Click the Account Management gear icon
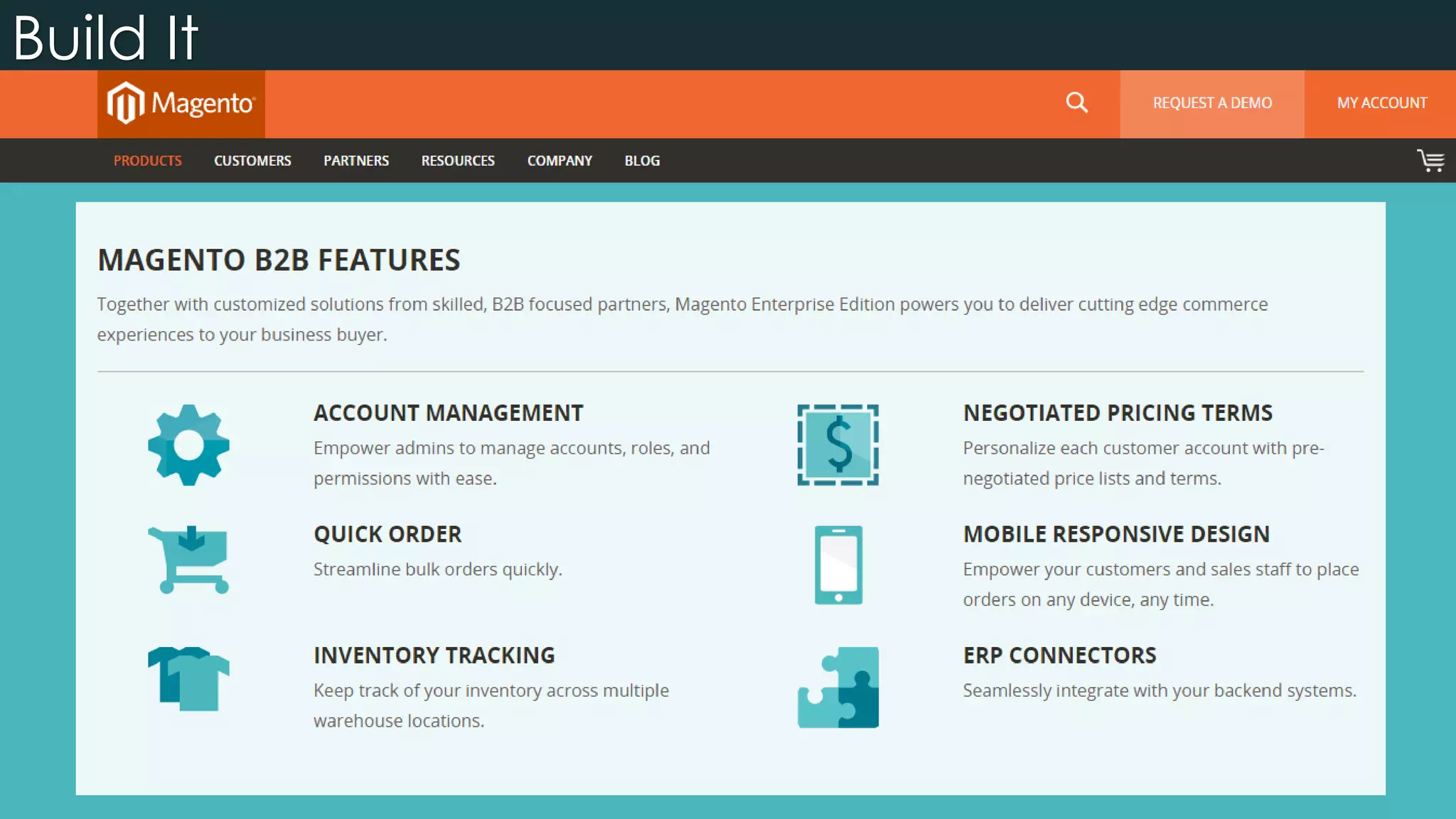The width and height of the screenshot is (1456, 819). coord(188,446)
